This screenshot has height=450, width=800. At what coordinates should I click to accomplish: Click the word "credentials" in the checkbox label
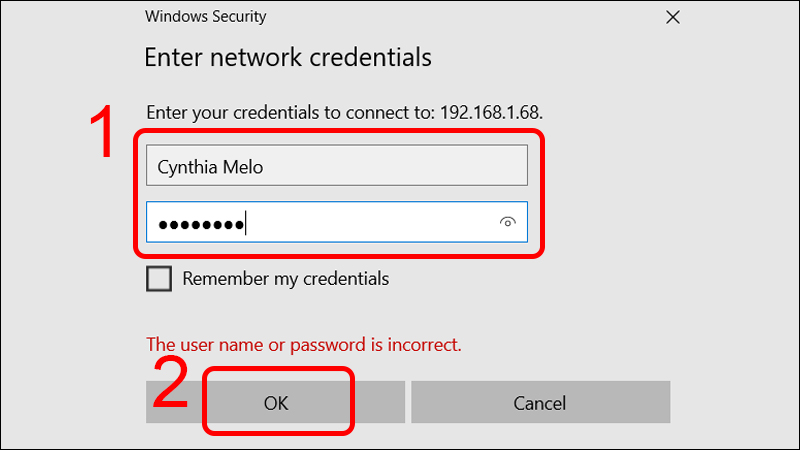point(346,279)
